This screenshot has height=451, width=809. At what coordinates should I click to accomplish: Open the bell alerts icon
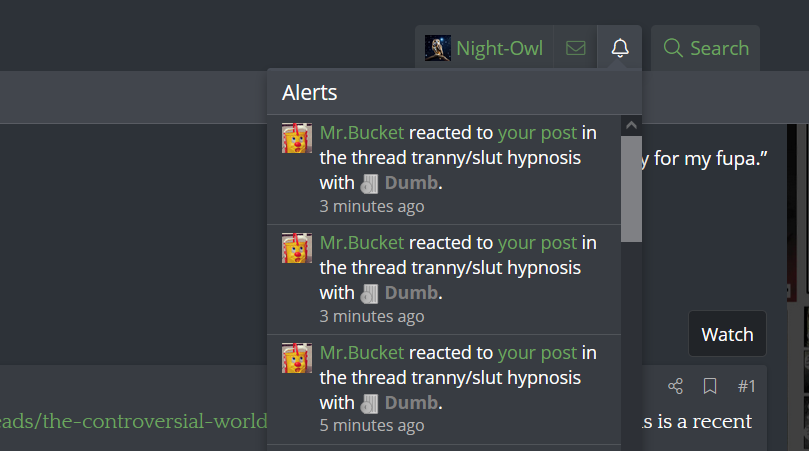[x=620, y=48]
